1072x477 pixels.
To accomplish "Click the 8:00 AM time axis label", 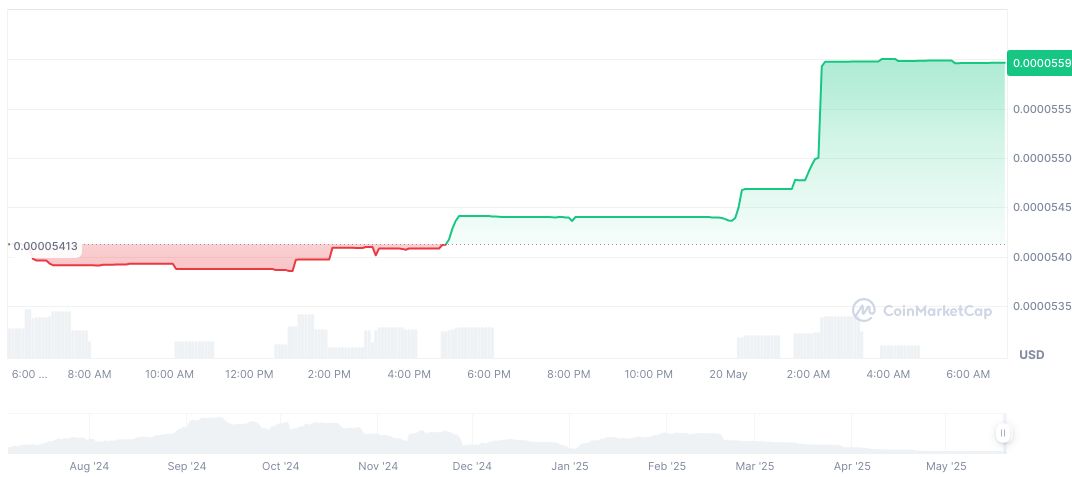I will tap(89, 374).
